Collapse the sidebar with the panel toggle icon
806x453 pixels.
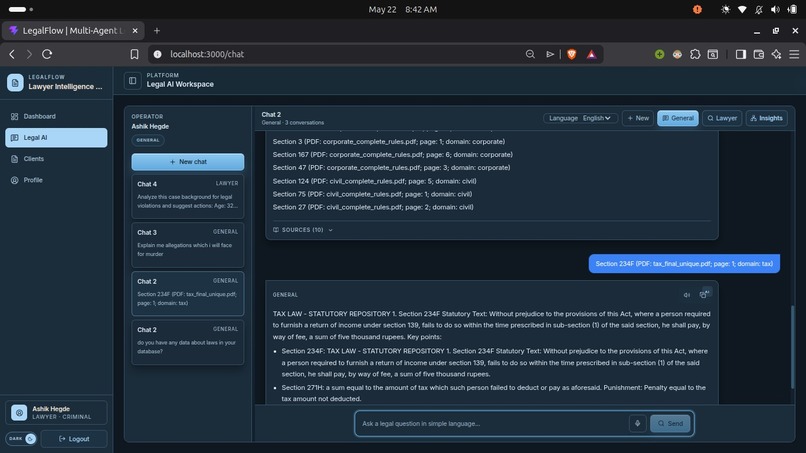coord(133,80)
